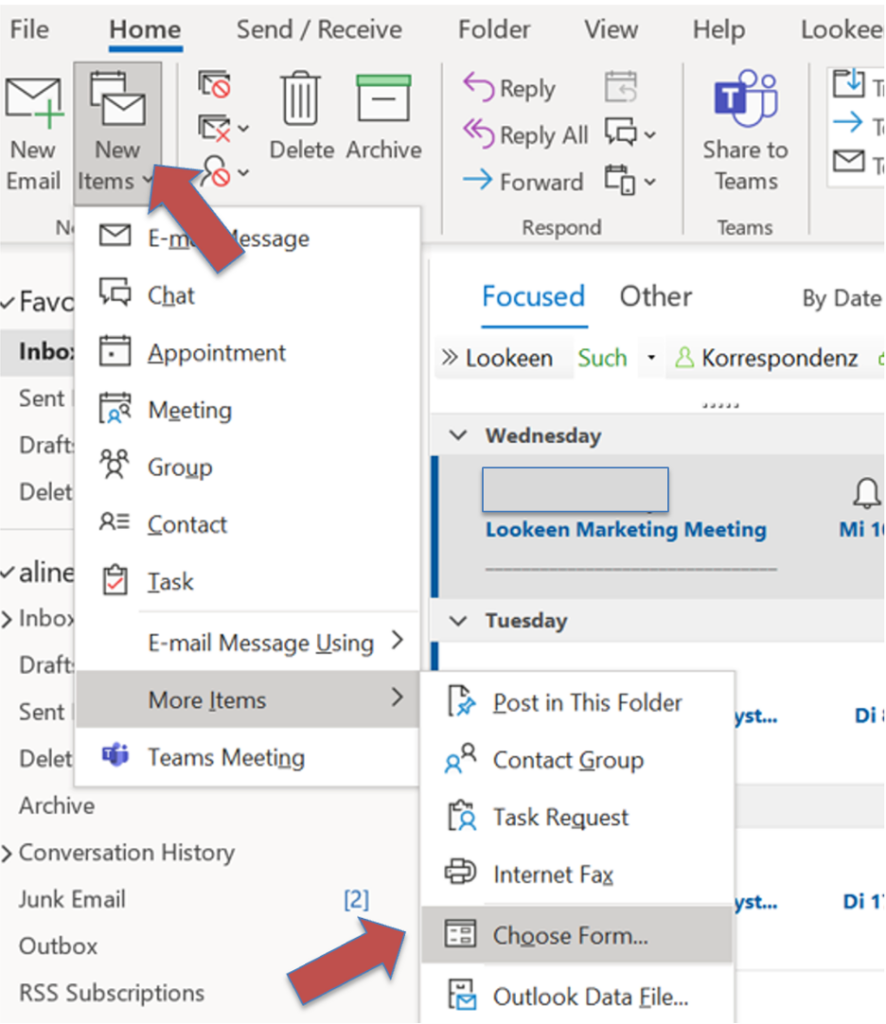Open the Send / Receive tab

pos(319,30)
